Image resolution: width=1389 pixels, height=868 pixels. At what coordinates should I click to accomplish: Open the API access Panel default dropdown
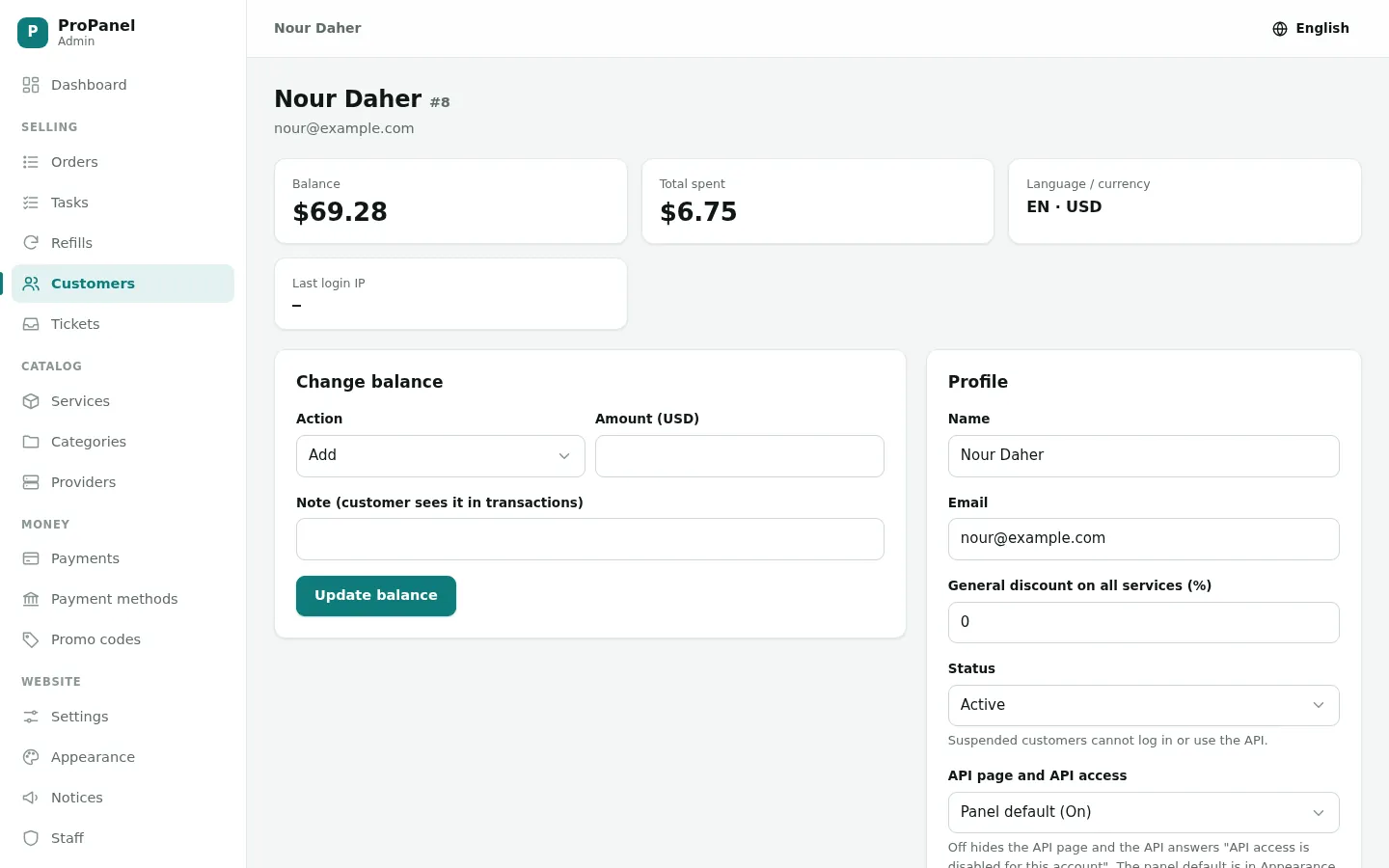[1144, 812]
